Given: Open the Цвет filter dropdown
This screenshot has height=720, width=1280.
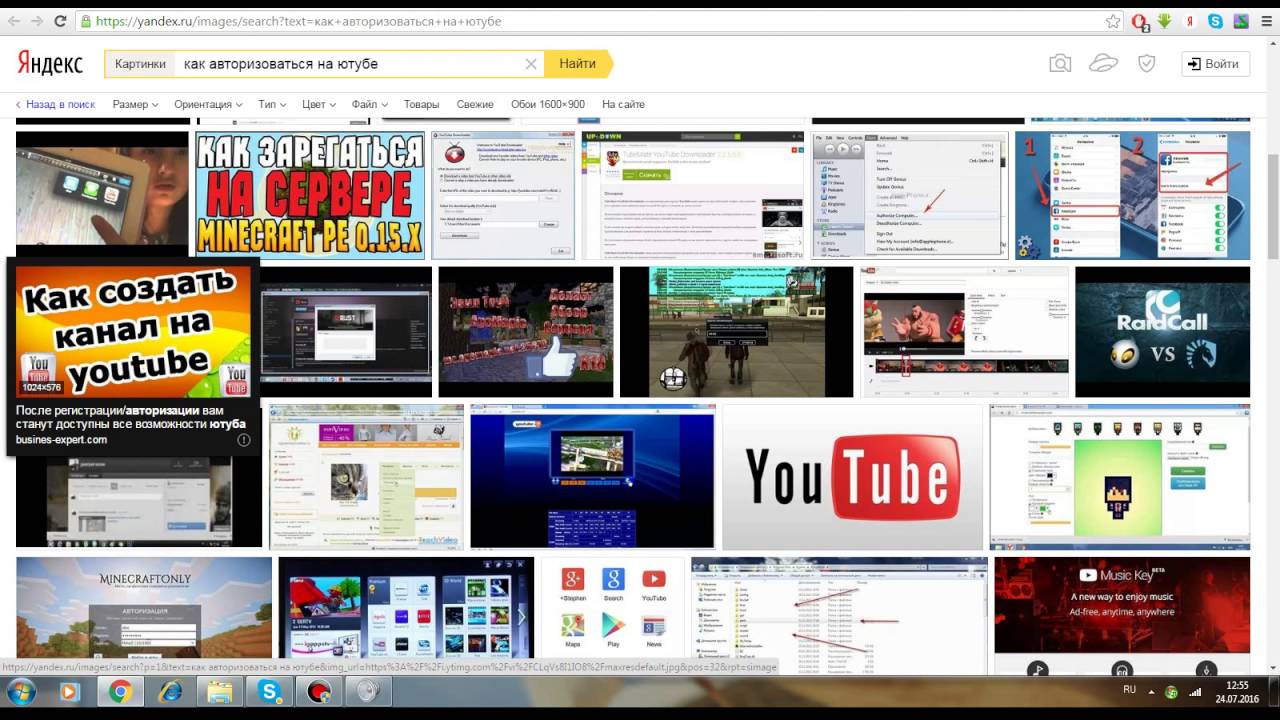Looking at the screenshot, I should (319, 104).
